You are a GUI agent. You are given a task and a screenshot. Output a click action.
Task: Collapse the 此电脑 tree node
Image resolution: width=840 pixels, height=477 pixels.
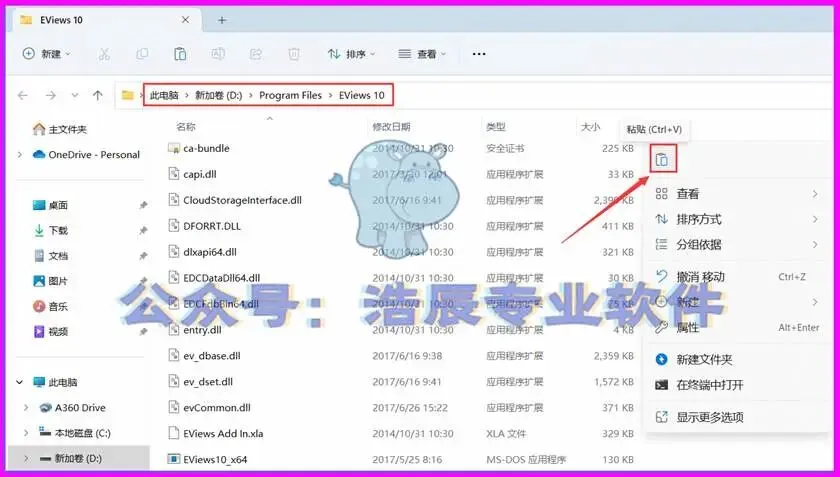pos(20,382)
